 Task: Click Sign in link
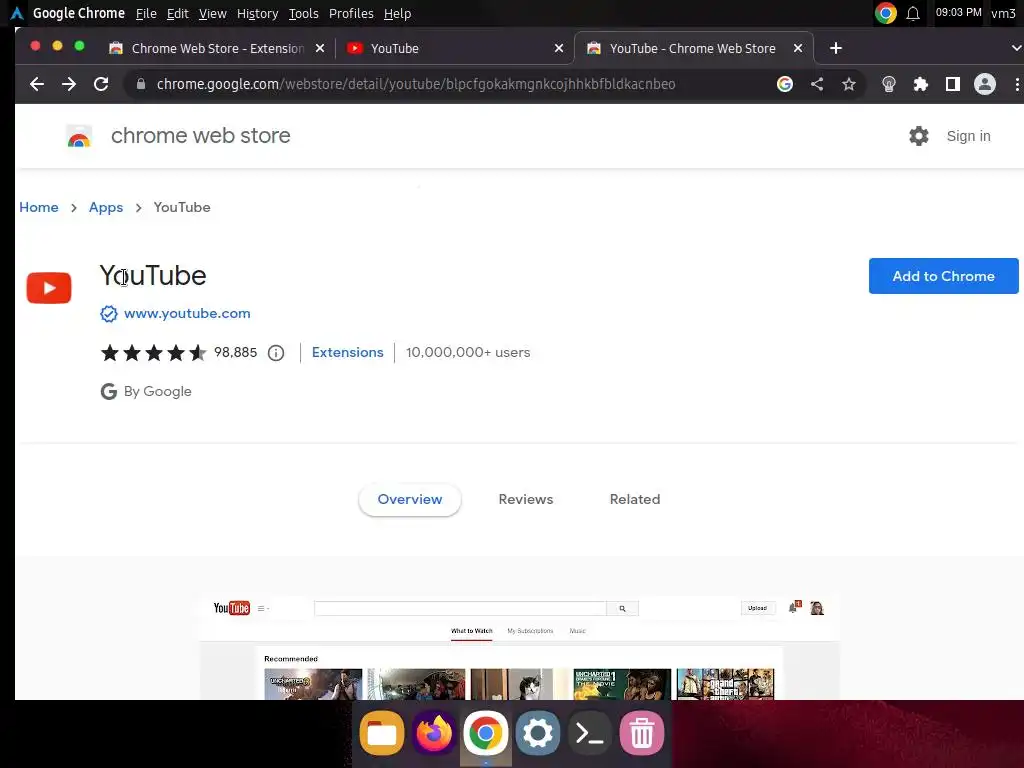tap(968, 136)
